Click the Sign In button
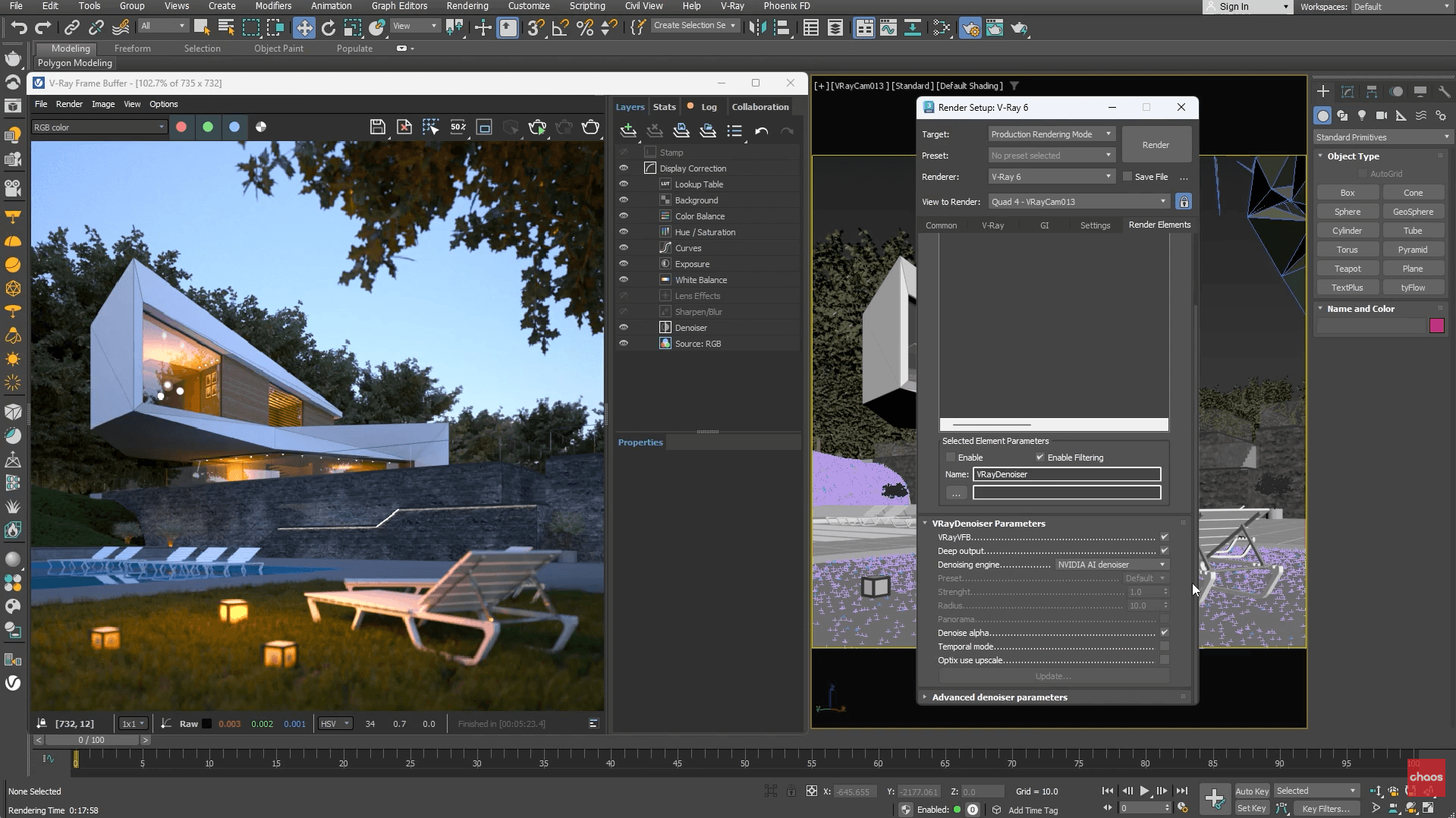 [1247, 7]
